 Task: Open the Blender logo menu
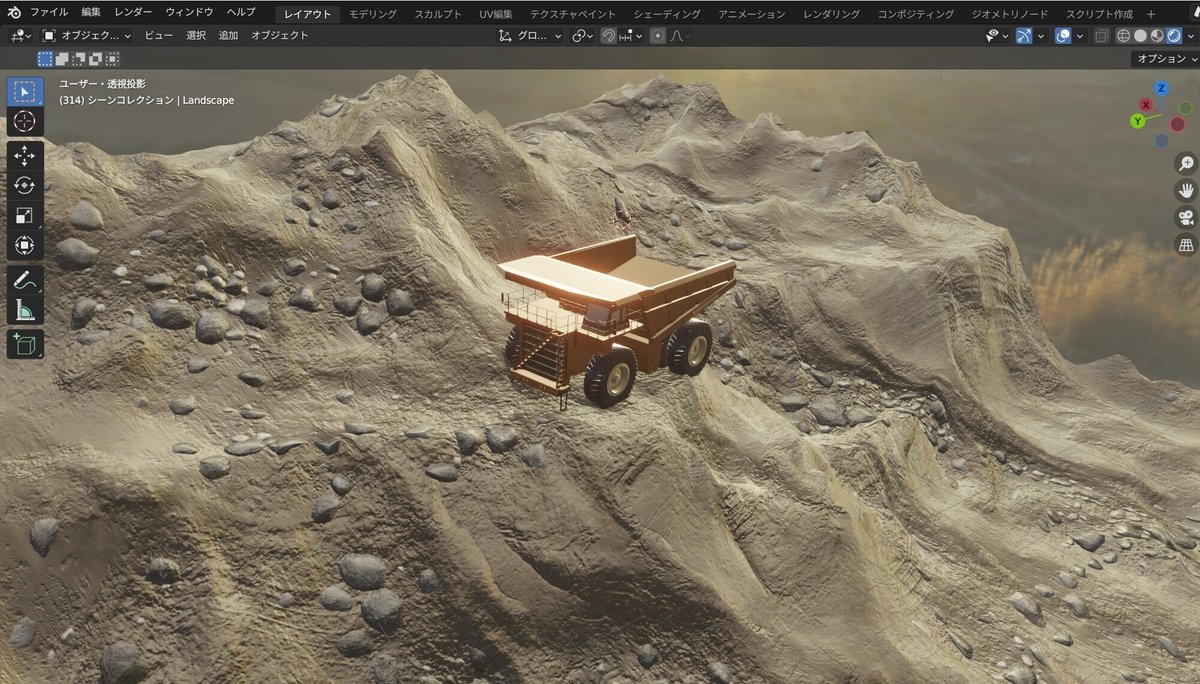[12, 13]
